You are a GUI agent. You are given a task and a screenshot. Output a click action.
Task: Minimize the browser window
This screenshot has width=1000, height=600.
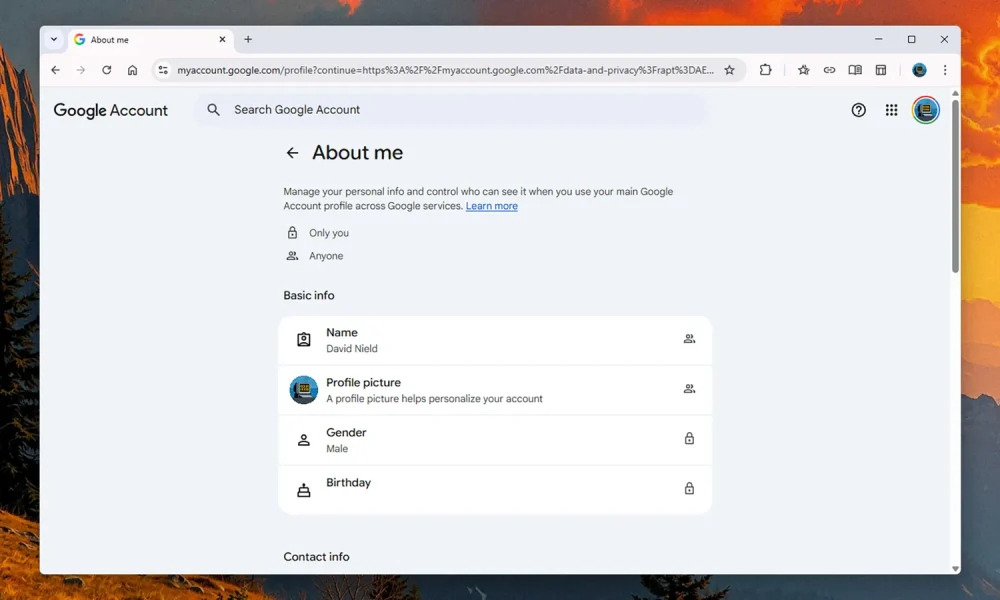(879, 40)
